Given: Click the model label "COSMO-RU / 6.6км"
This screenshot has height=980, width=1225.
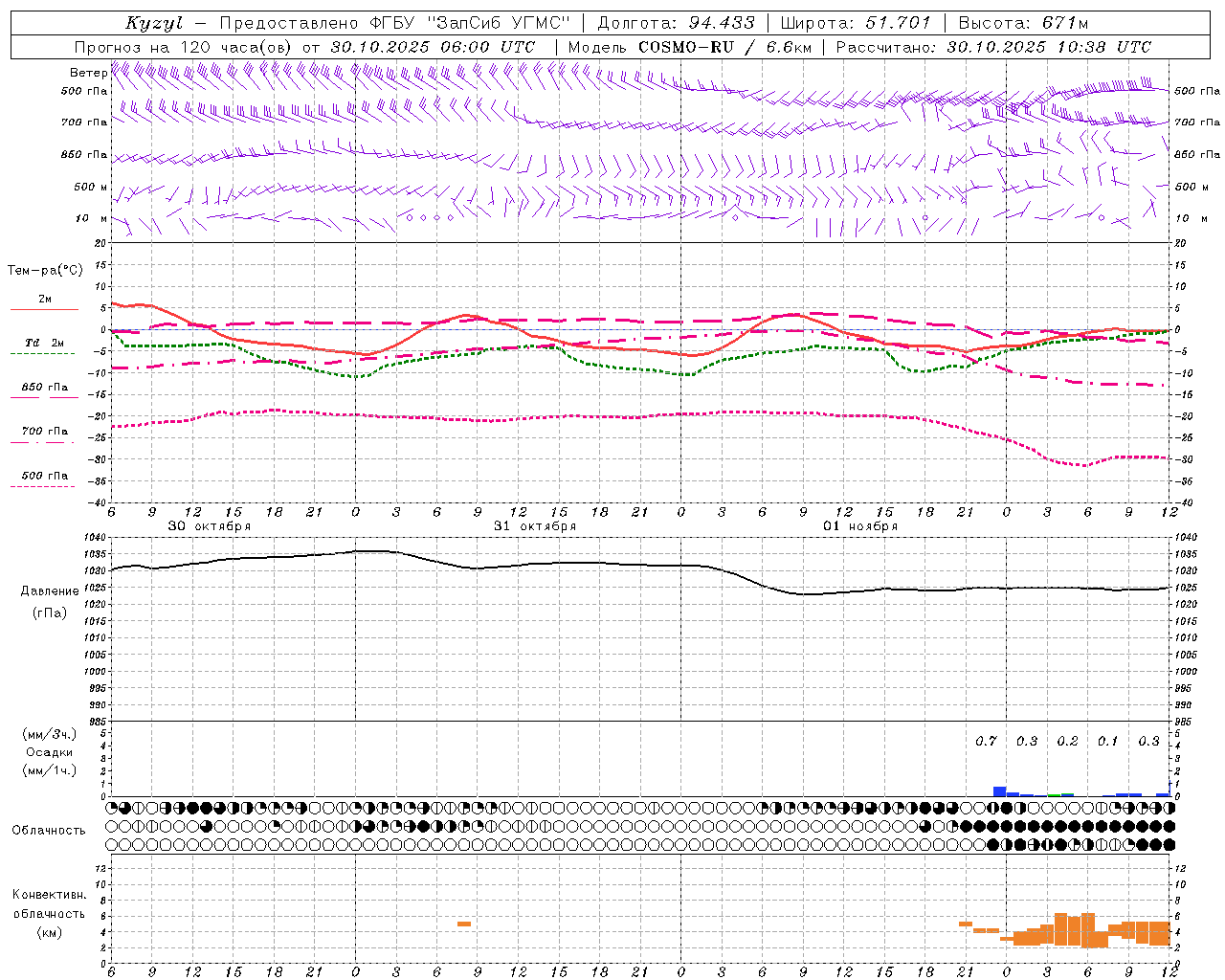Looking at the screenshot, I should point(724,47).
